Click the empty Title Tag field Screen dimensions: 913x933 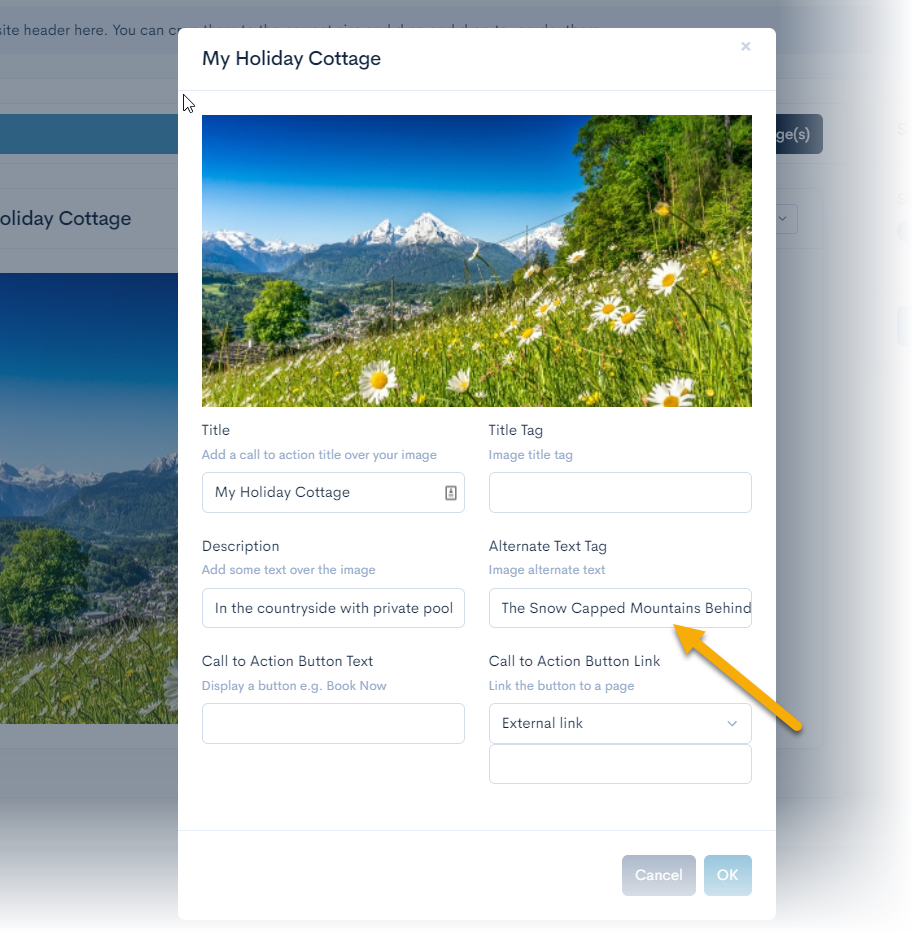click(619, 492)
